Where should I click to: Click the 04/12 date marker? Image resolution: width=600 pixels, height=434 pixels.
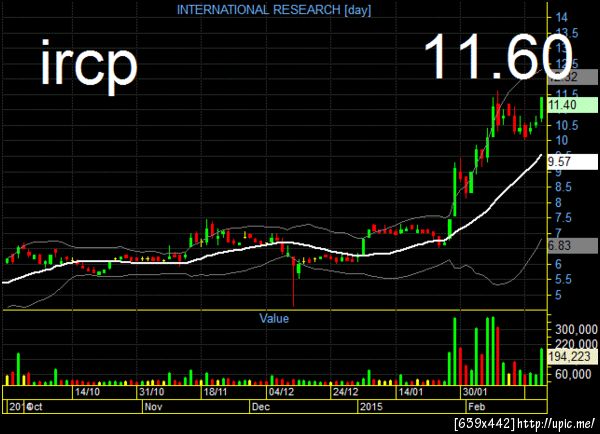coord(281,392)
